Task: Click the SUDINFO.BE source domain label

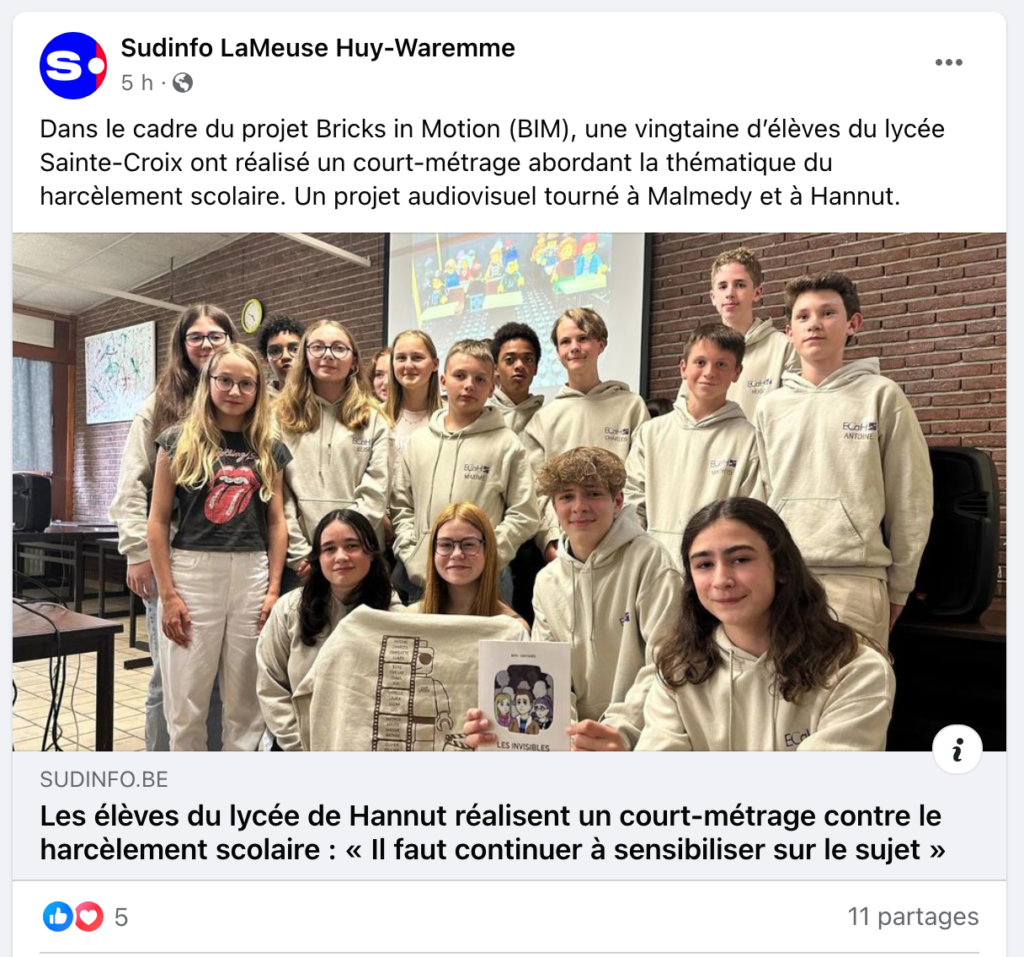Action: point(104,779)
